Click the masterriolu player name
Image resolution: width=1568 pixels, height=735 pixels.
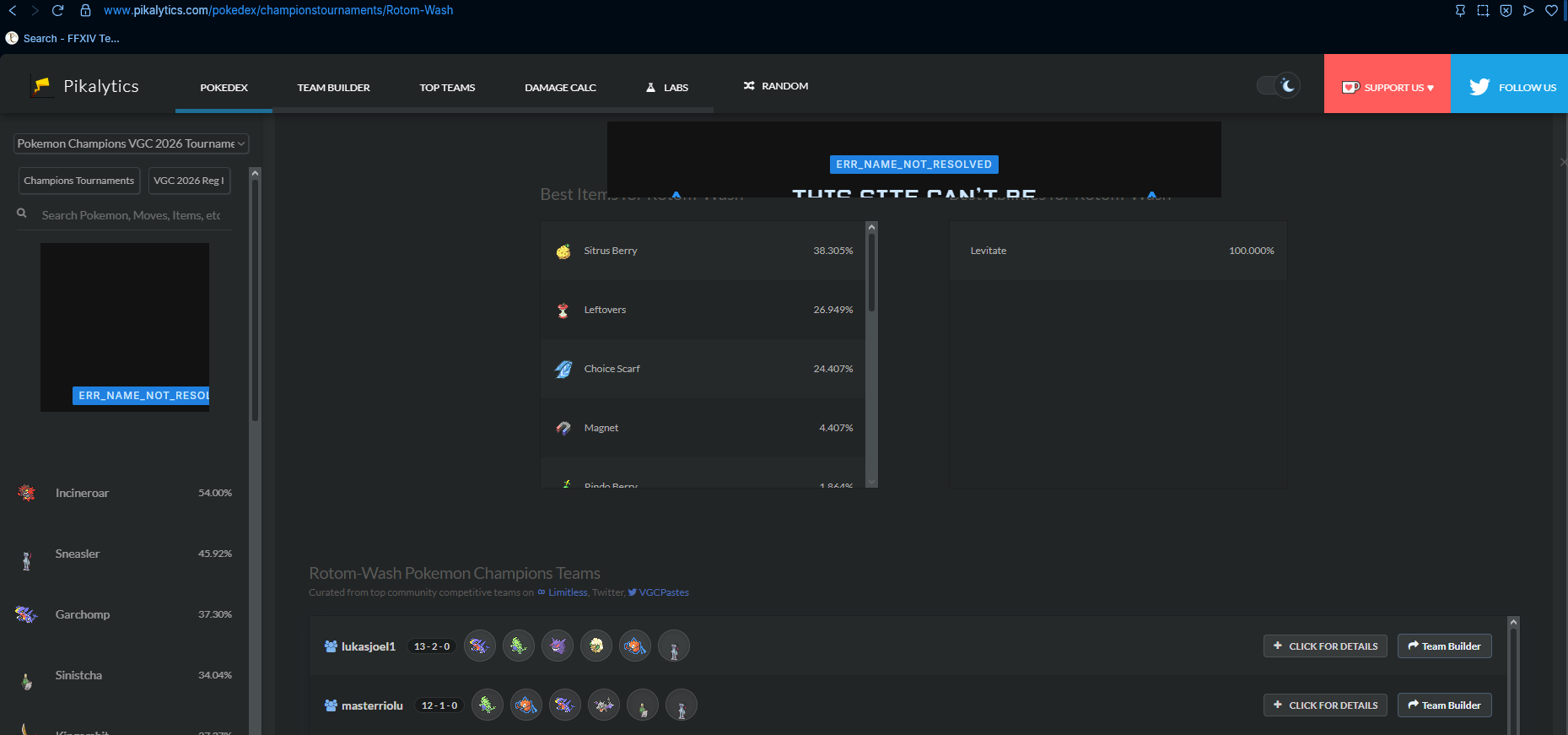[x=372, y=705]
